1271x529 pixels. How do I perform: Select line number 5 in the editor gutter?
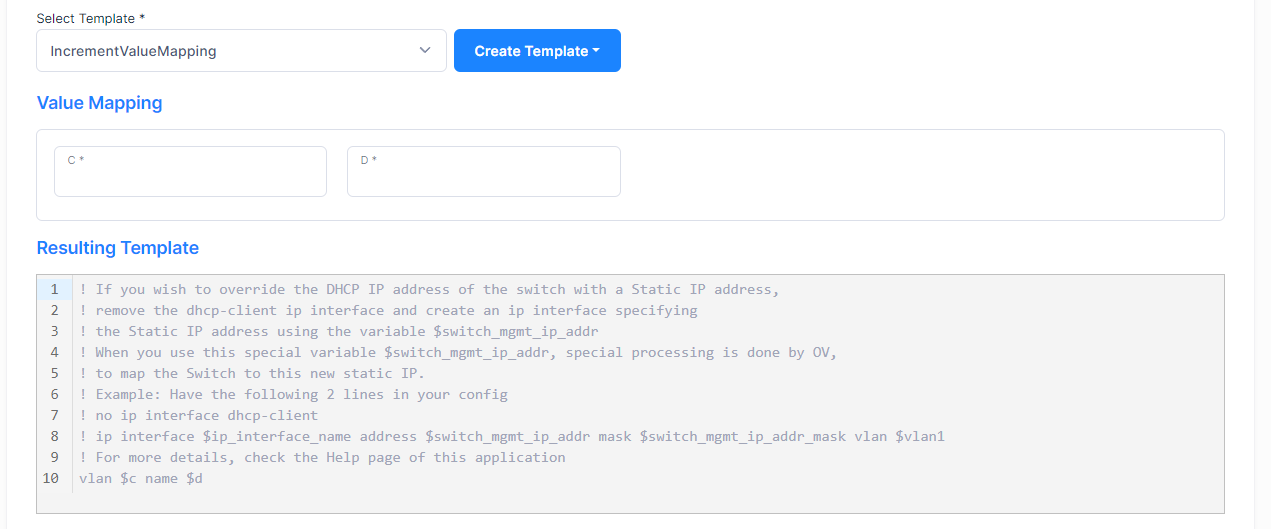click(54, 374)
